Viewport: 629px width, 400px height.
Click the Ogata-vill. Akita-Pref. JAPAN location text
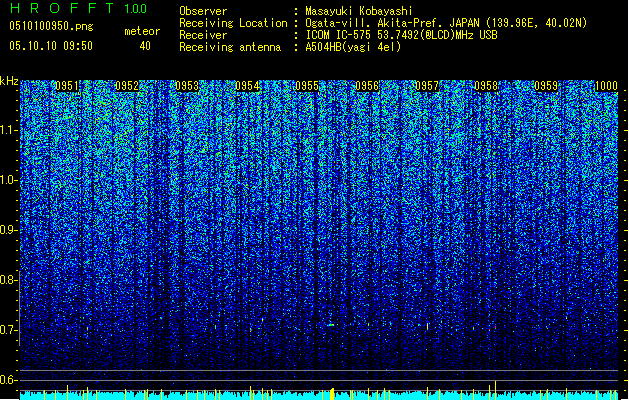click(x=446, y=23)
